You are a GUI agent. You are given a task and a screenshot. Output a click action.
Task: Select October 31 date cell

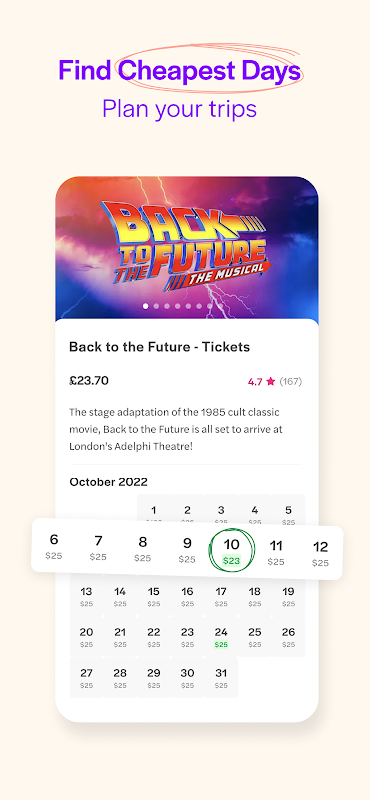pos(221,678)
